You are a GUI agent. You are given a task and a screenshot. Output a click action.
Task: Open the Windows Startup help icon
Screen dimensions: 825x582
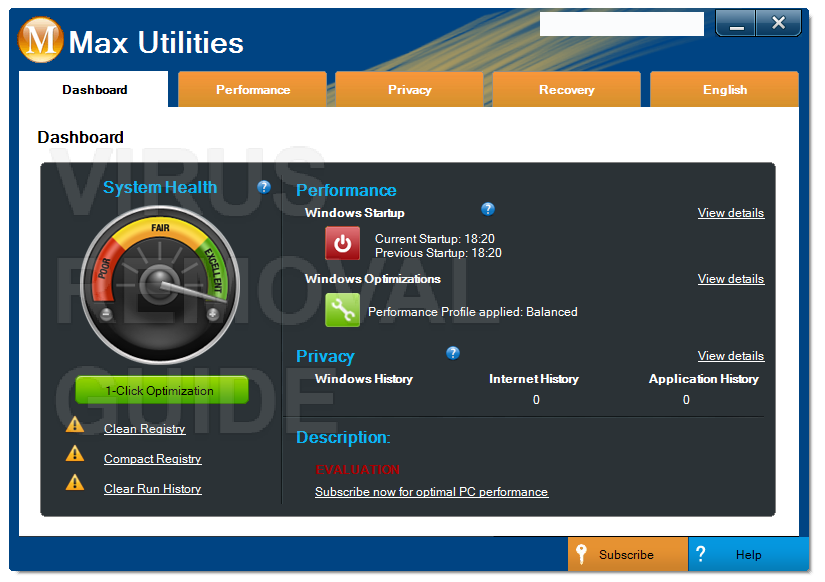click(x=488, y=209)
